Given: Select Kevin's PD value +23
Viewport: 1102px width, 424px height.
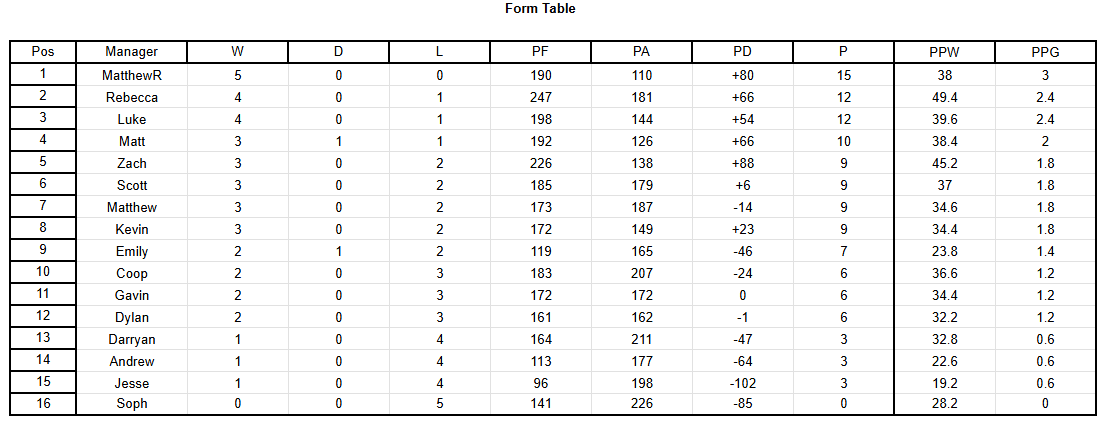Looking at the screenshot, I should point(742,229).
